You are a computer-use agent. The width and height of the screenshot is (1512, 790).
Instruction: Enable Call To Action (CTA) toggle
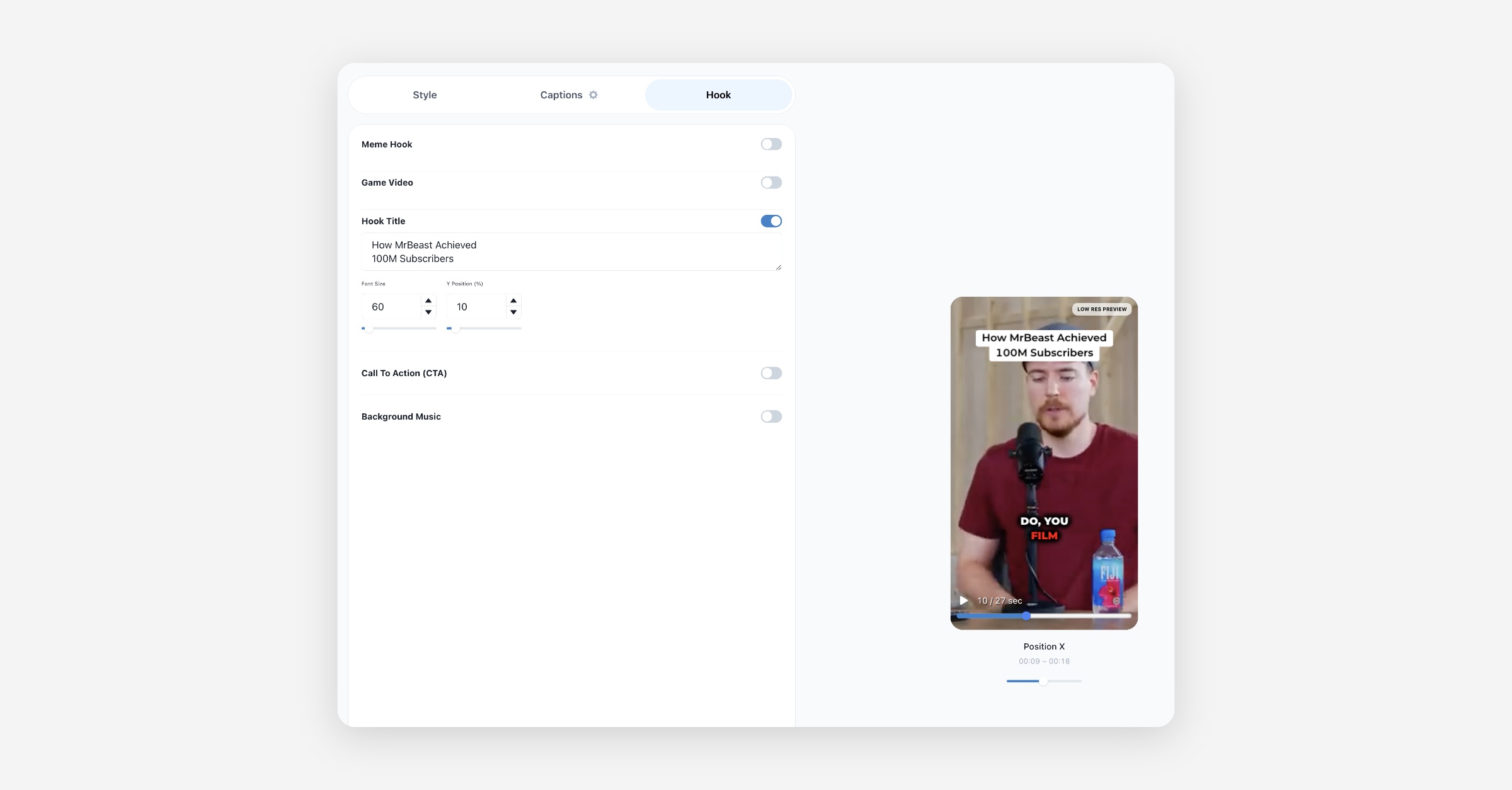[x=771, y=373]
